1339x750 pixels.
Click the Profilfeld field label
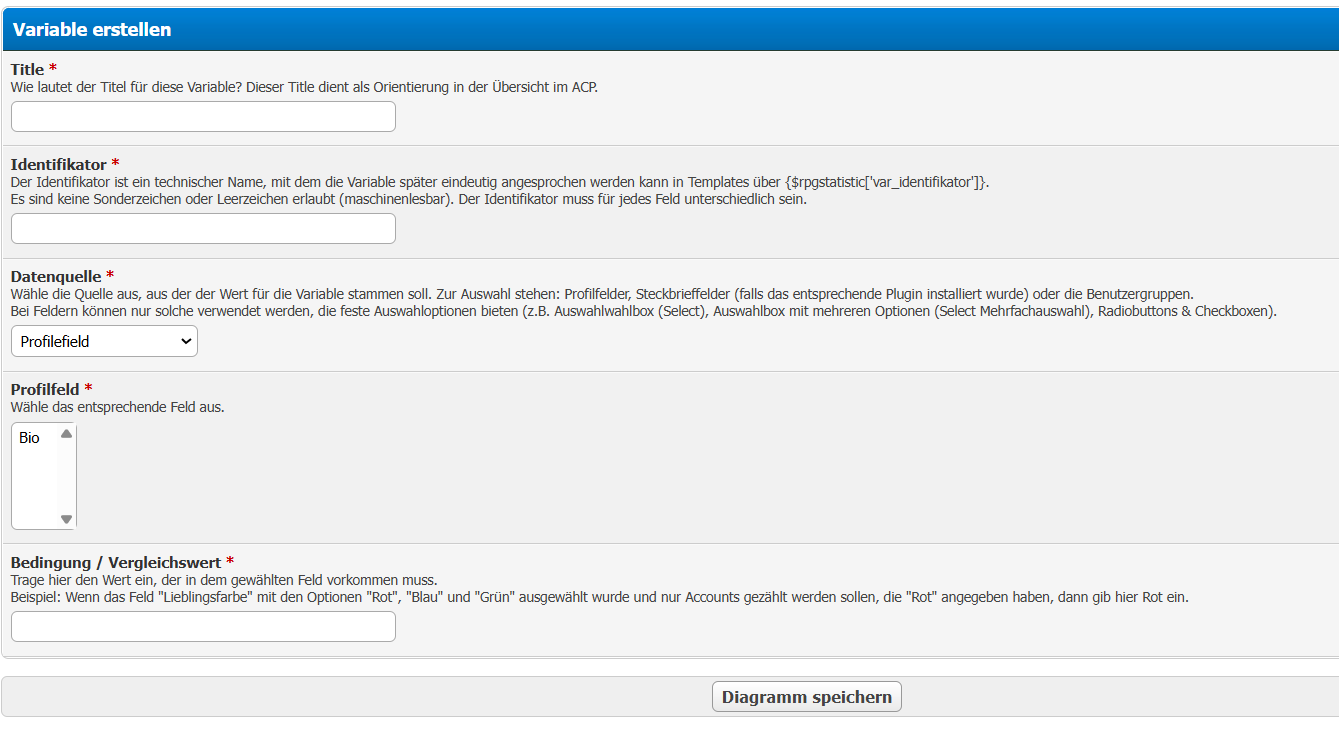click(x=45, y=388)
